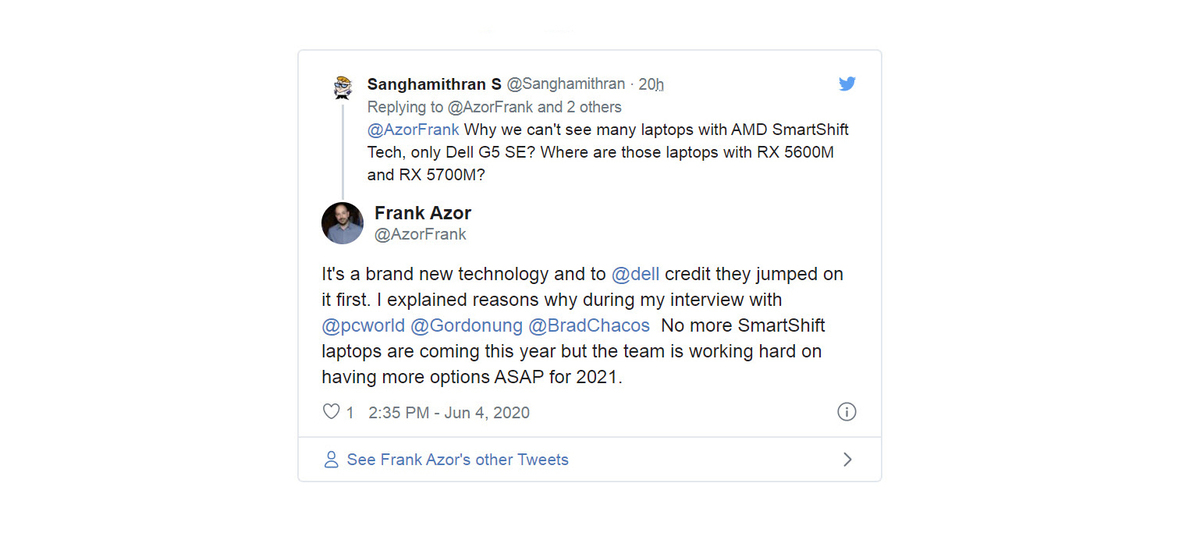Viewport: 1200px width, 533px height.
Task: Open See Frank Azor's other Tweets
Action: pos(457,460)
